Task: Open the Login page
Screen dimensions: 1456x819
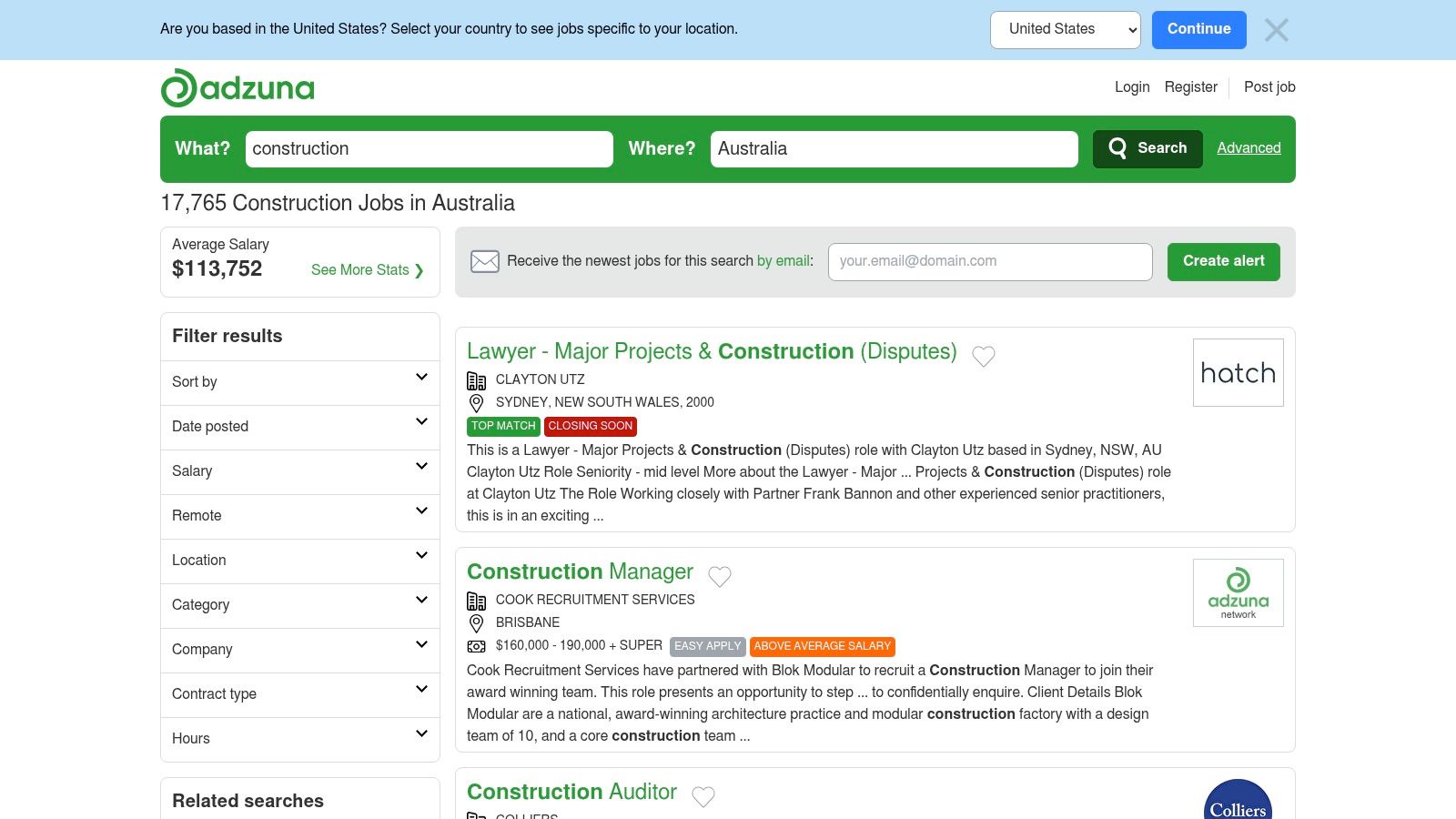Action: pyautogui.click(x=1132, y=87)
